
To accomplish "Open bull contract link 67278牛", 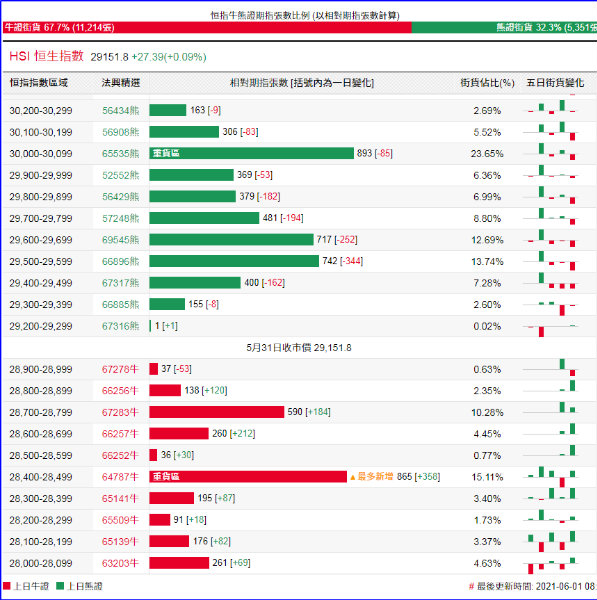I will point(120,369).
